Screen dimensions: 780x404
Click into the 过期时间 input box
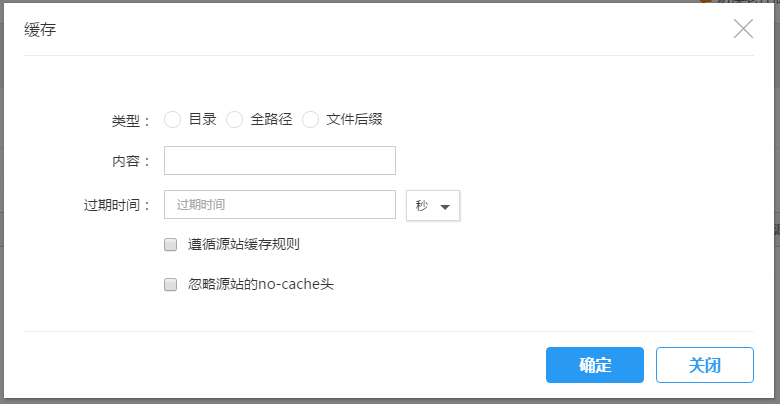tap(280, 204)
